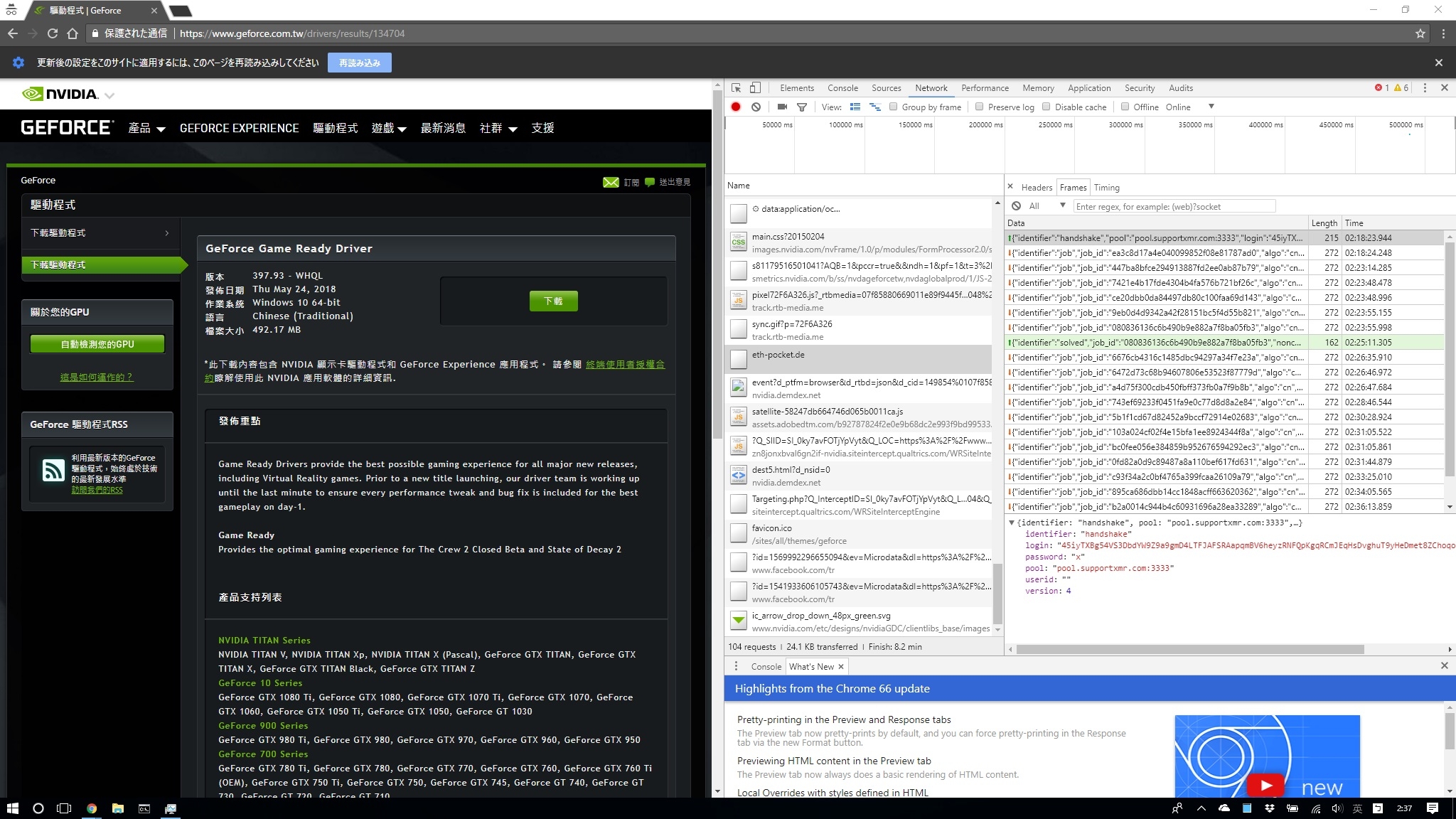This screenshot has width=1456, height=819.
Task: Open the volume control in system tray
Action: click(1337, 808)
